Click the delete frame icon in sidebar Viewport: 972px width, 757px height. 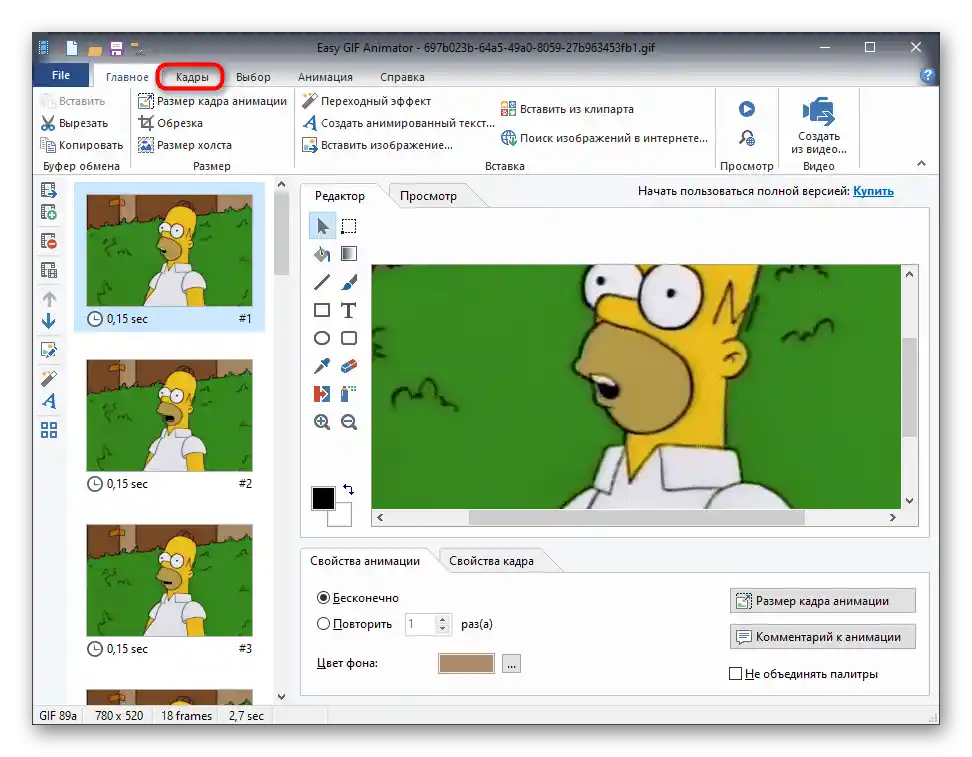click(x=48, y=241)
